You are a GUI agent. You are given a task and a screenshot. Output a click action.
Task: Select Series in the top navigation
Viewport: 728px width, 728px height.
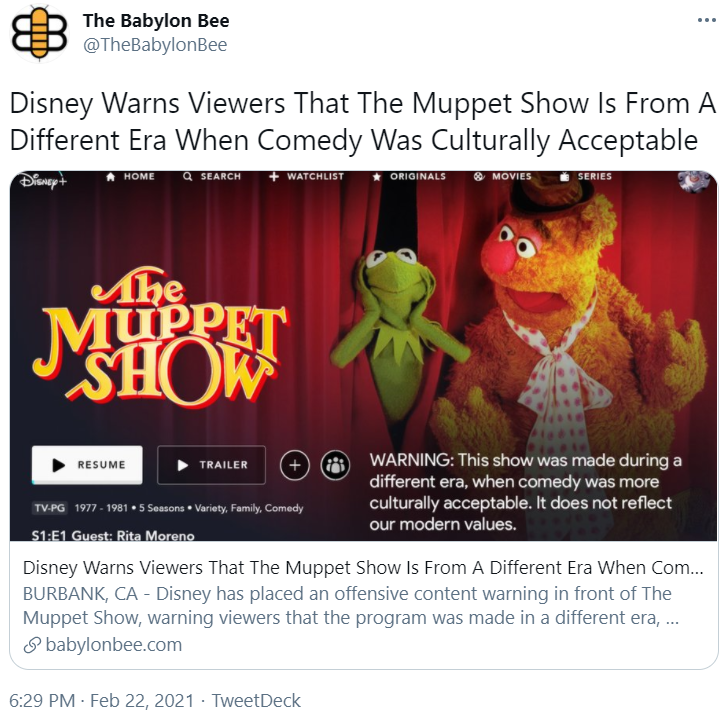click(585, 176)
